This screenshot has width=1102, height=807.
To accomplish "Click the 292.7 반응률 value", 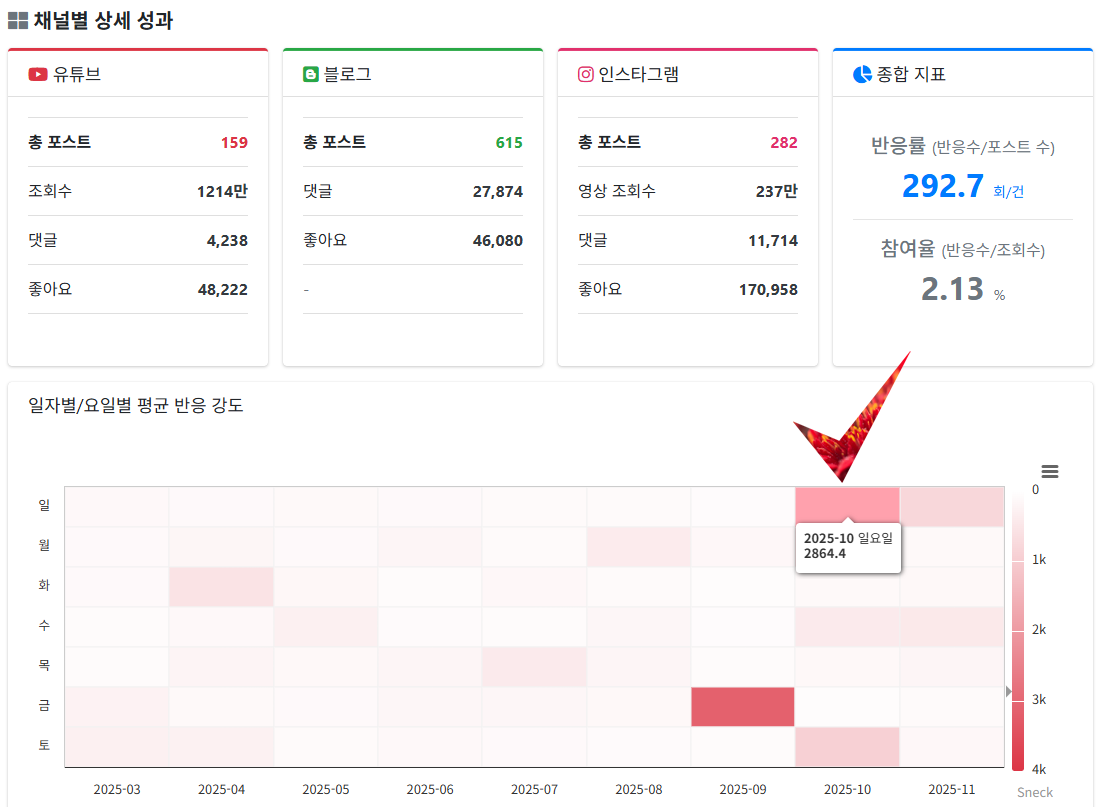I will (943, 186).
